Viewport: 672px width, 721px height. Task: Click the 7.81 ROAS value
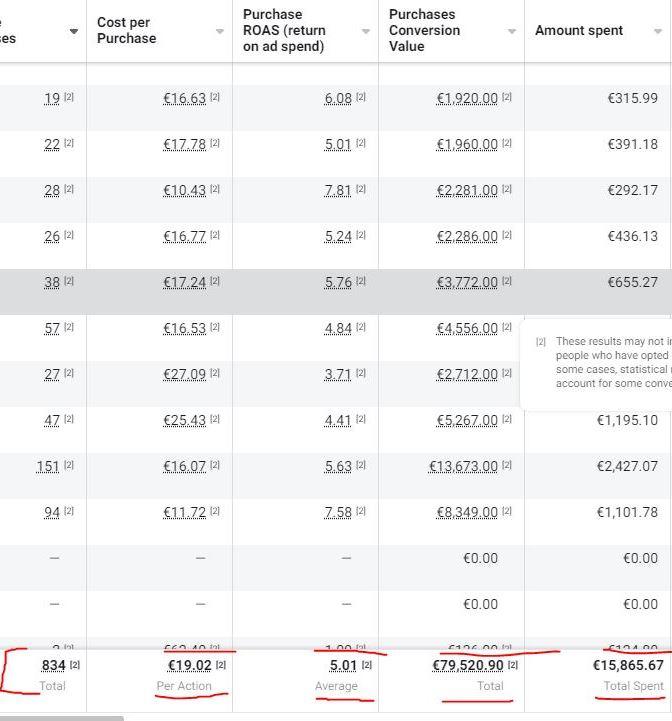[x=338, y=190]
